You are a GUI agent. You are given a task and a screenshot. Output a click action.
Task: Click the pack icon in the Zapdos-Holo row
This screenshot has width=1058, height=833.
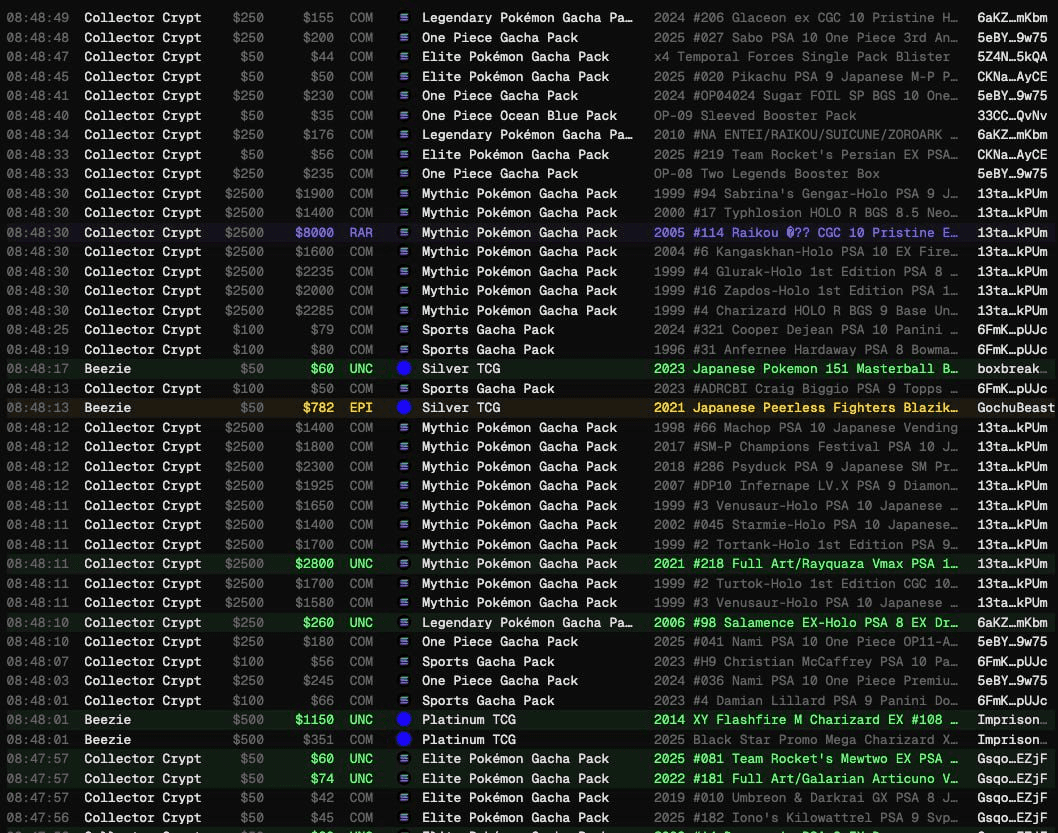(403, 291)
